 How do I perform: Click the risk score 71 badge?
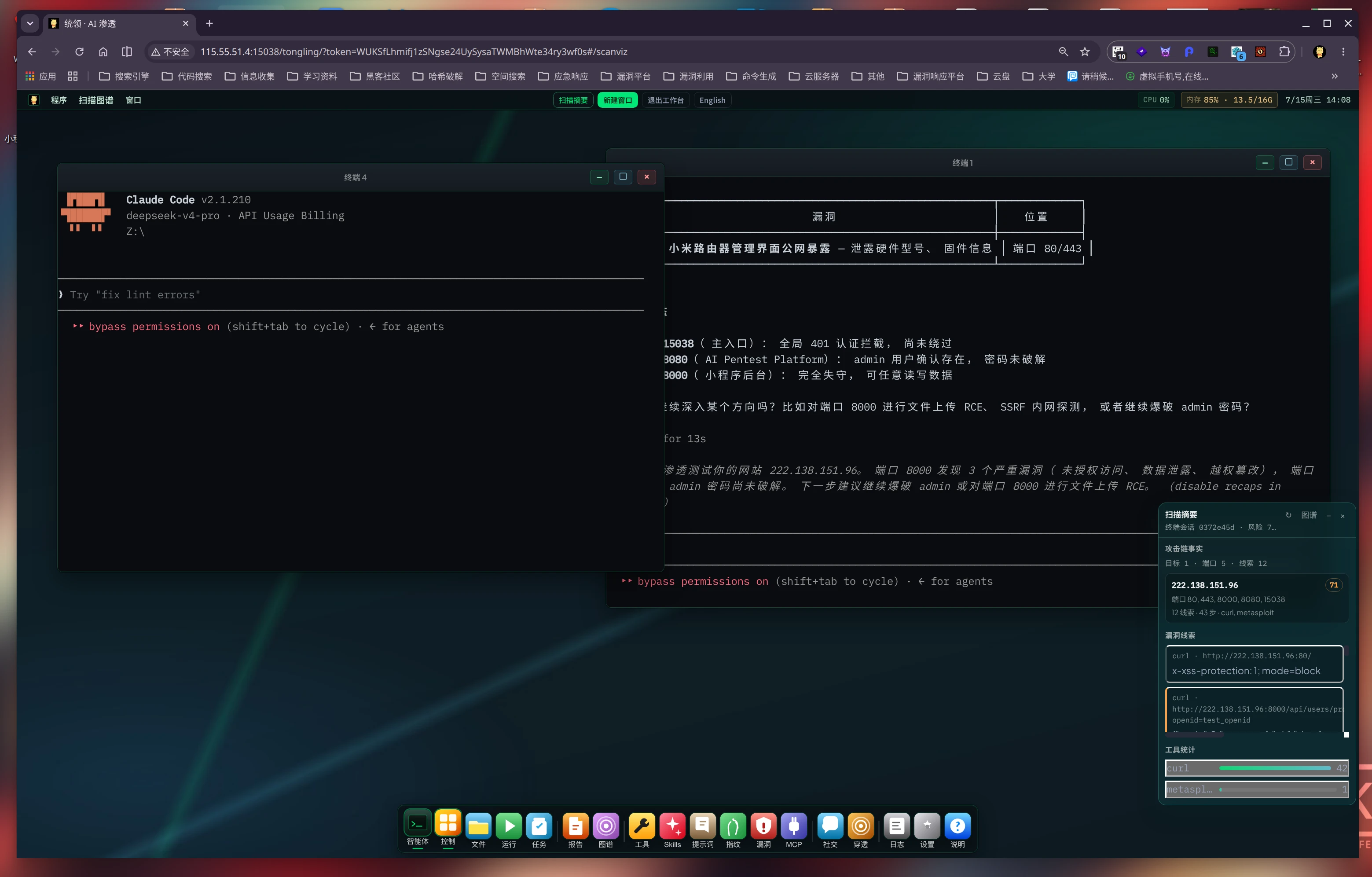[x=1333, y=585]
